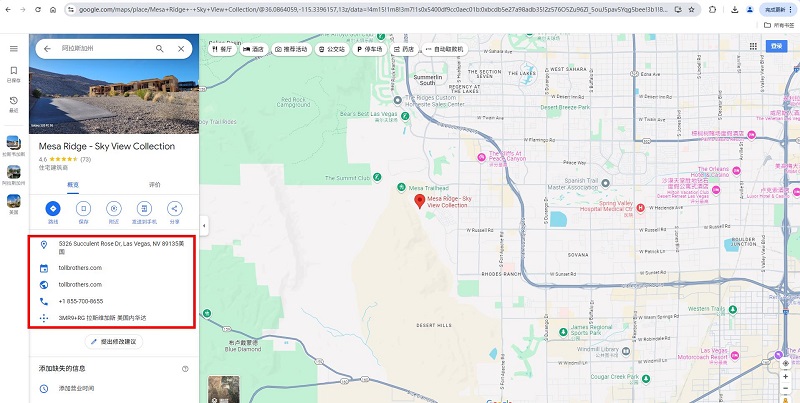
Task: Click The Summit Club golf marker
Action: [377, 178]
